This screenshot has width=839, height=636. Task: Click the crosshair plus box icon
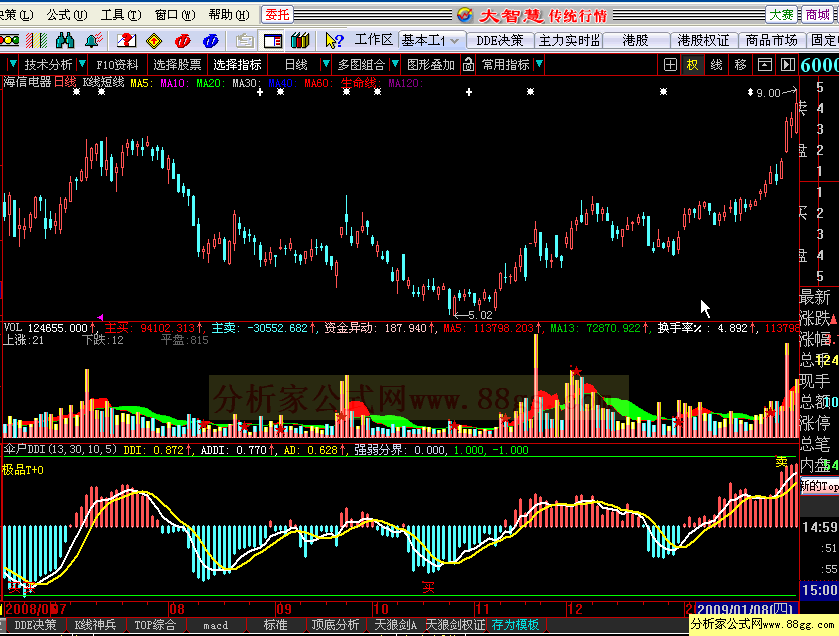click(670, 65)
